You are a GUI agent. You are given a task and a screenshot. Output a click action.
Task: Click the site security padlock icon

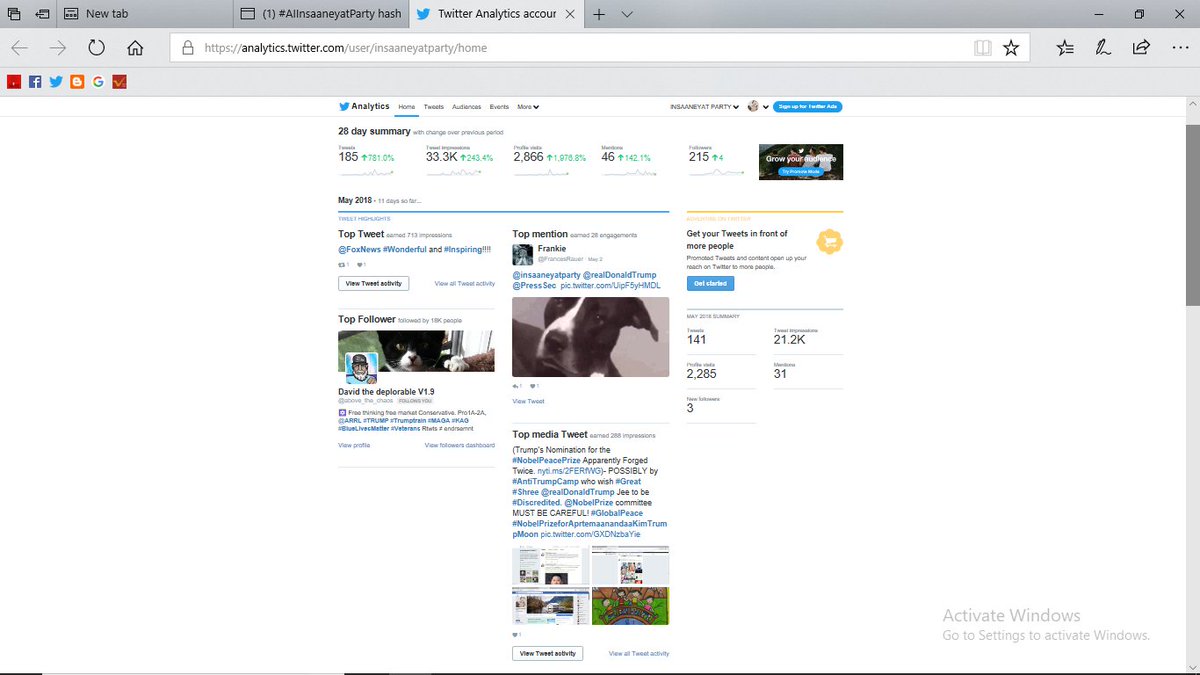187,48
